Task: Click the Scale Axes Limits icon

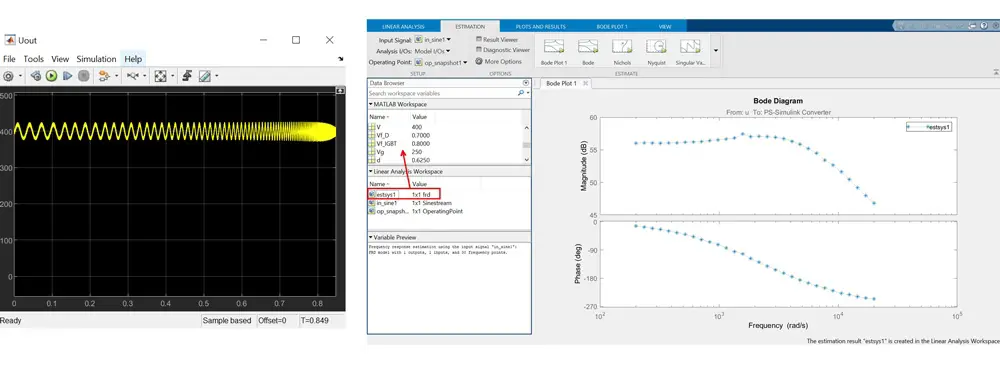Action: [160, 76]
